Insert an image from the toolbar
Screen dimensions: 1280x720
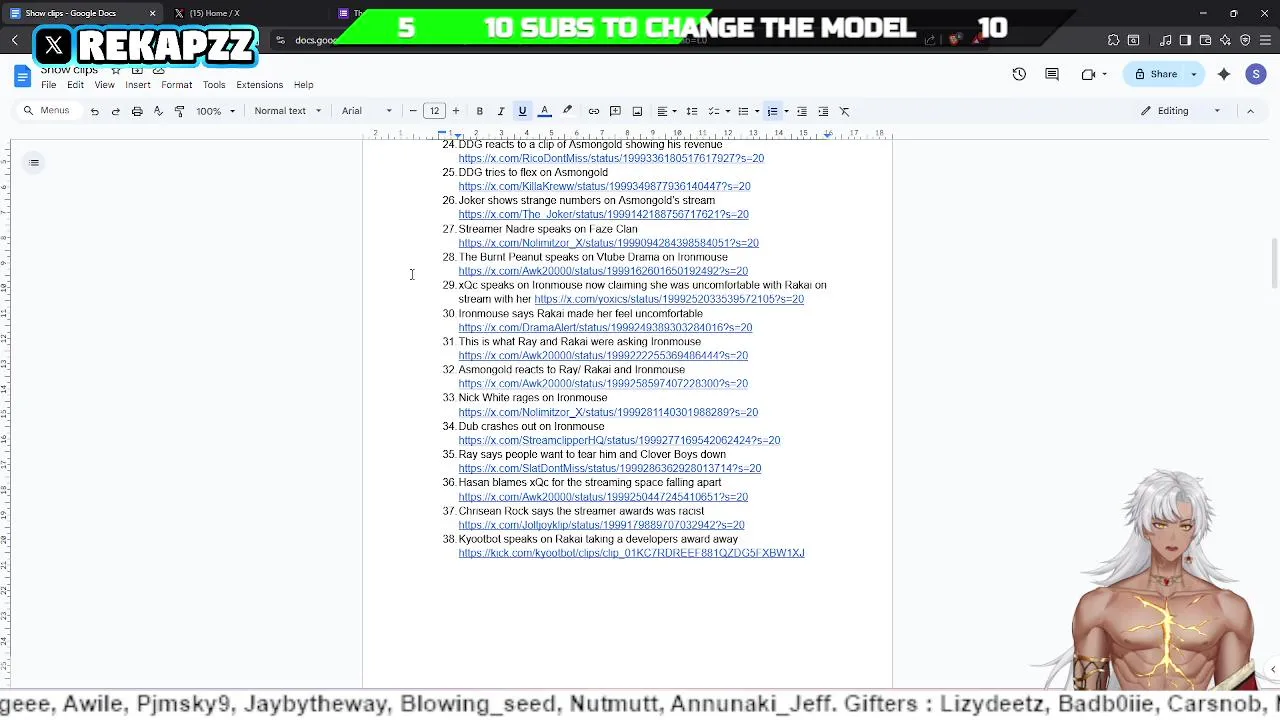tap(637, 111)
